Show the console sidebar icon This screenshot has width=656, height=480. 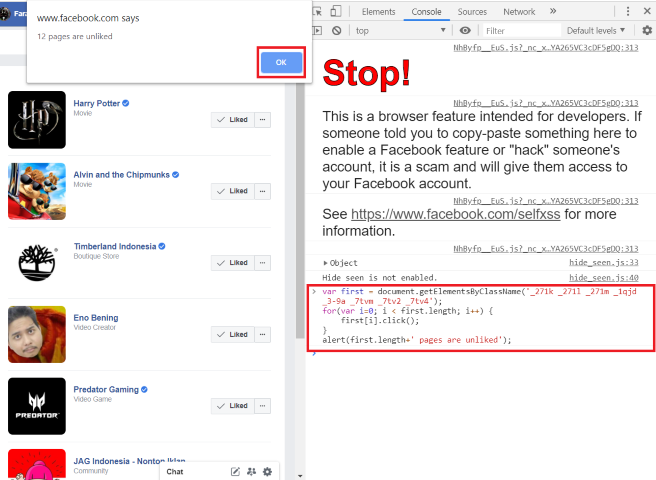tap(318, 31)
